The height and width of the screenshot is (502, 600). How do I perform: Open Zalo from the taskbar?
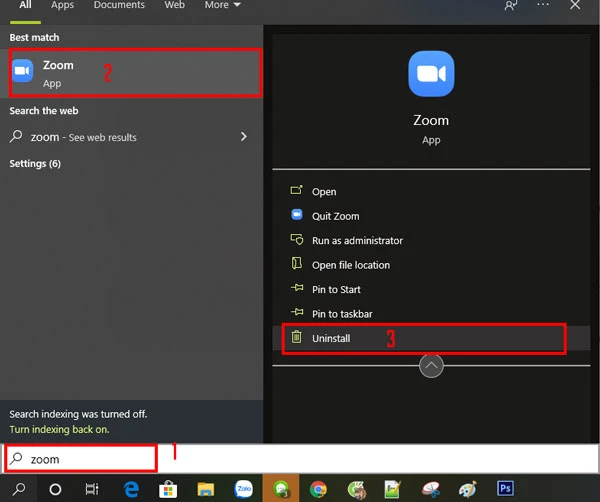click(243, 489)
